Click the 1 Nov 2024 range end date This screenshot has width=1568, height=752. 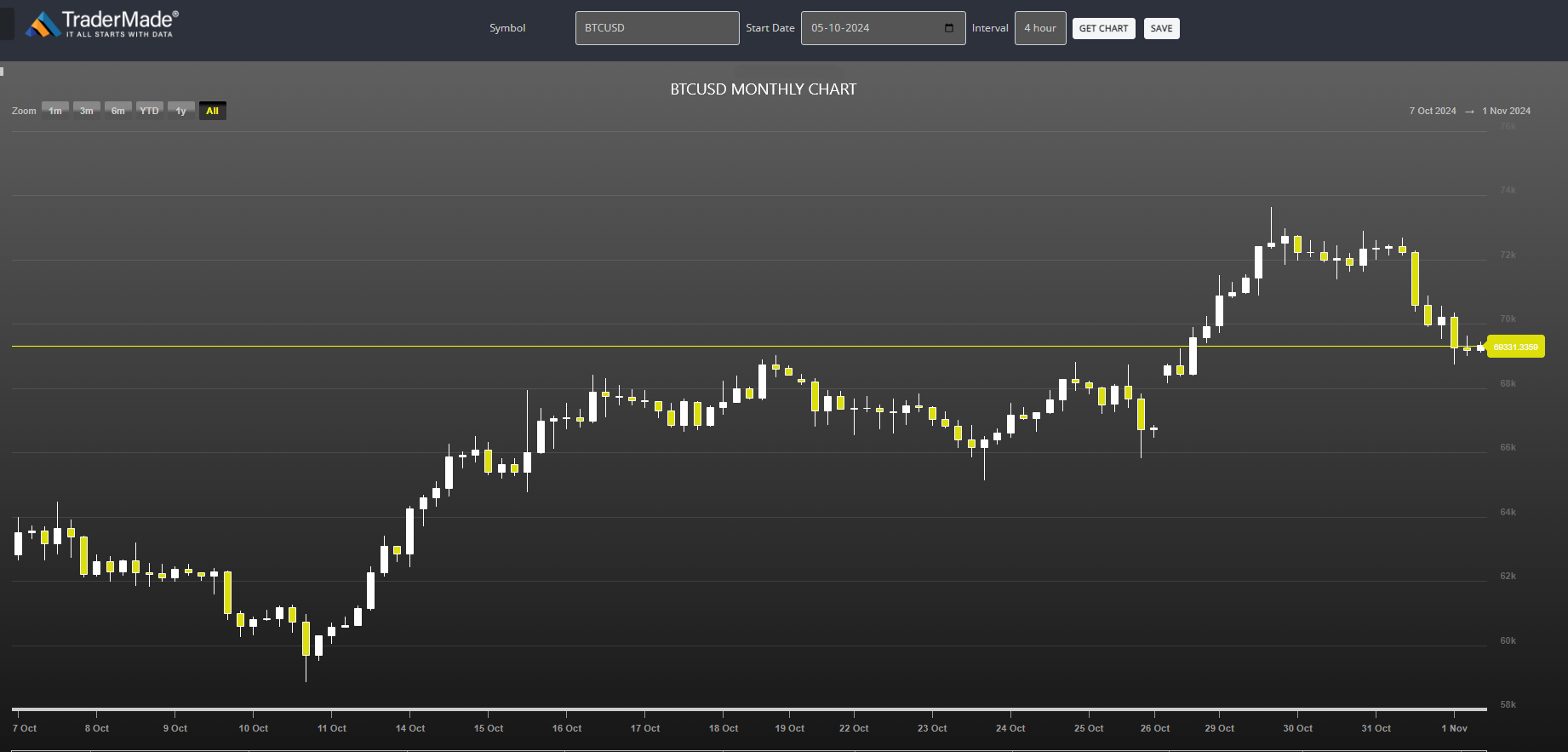click(1506, 111)
